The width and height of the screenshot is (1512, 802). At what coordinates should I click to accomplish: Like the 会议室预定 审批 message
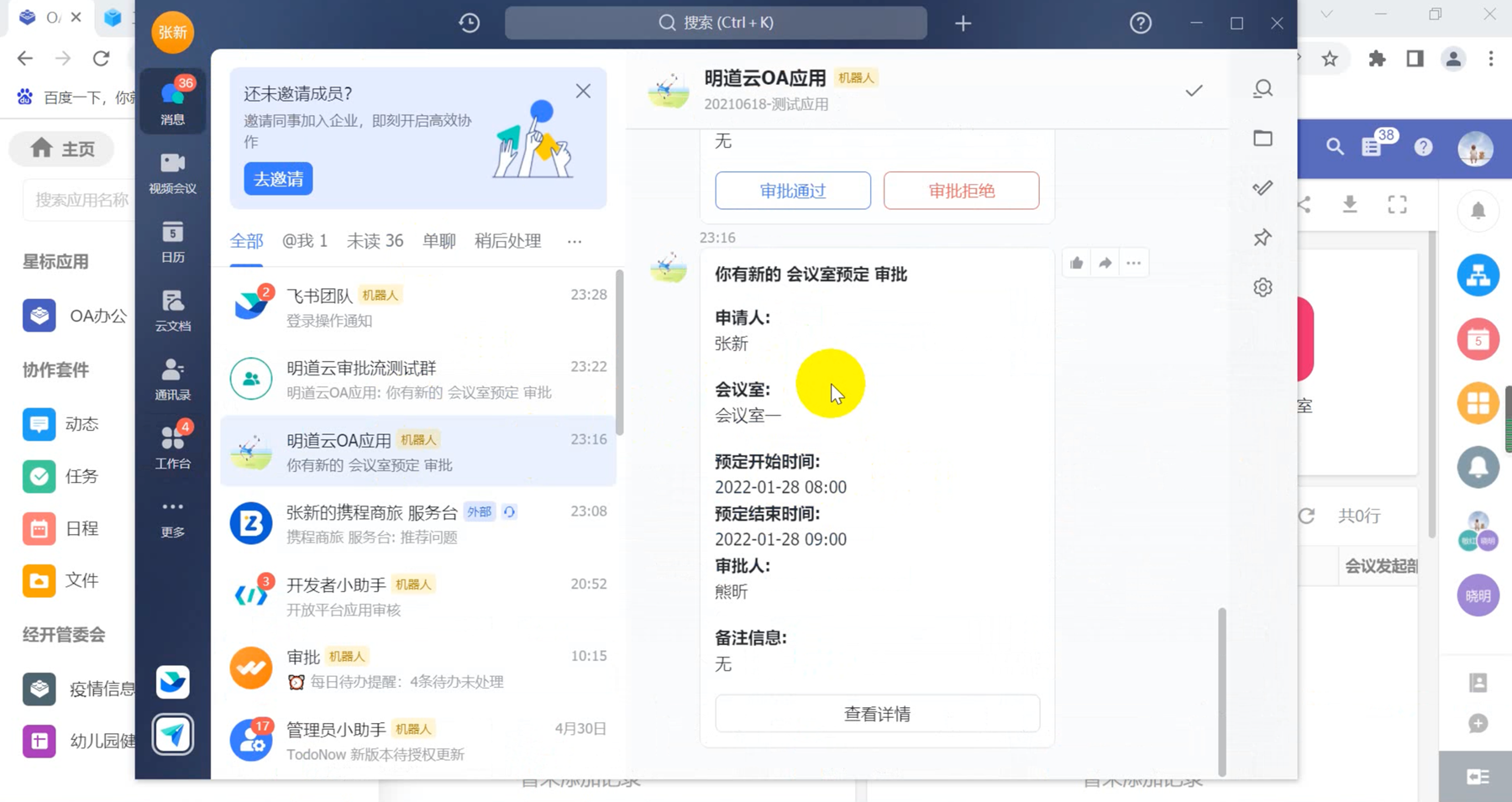pyautogui.click(x=1077, y=263)
